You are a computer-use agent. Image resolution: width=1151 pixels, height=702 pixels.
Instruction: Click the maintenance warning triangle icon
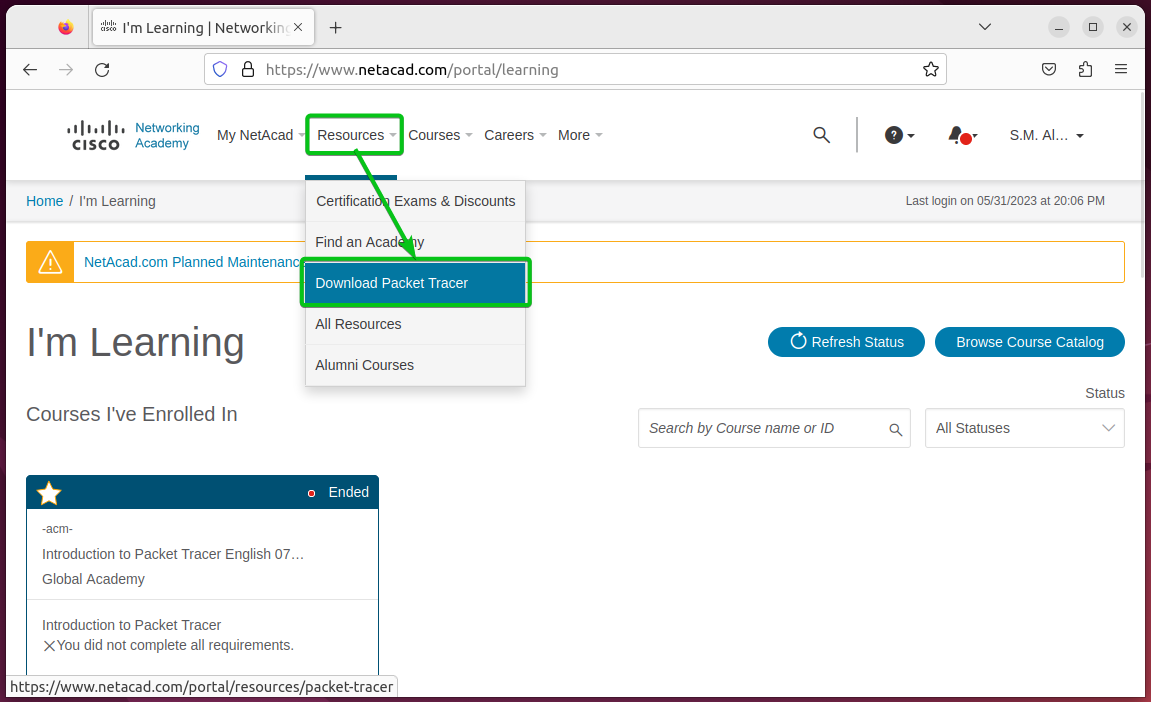point(50,262)
